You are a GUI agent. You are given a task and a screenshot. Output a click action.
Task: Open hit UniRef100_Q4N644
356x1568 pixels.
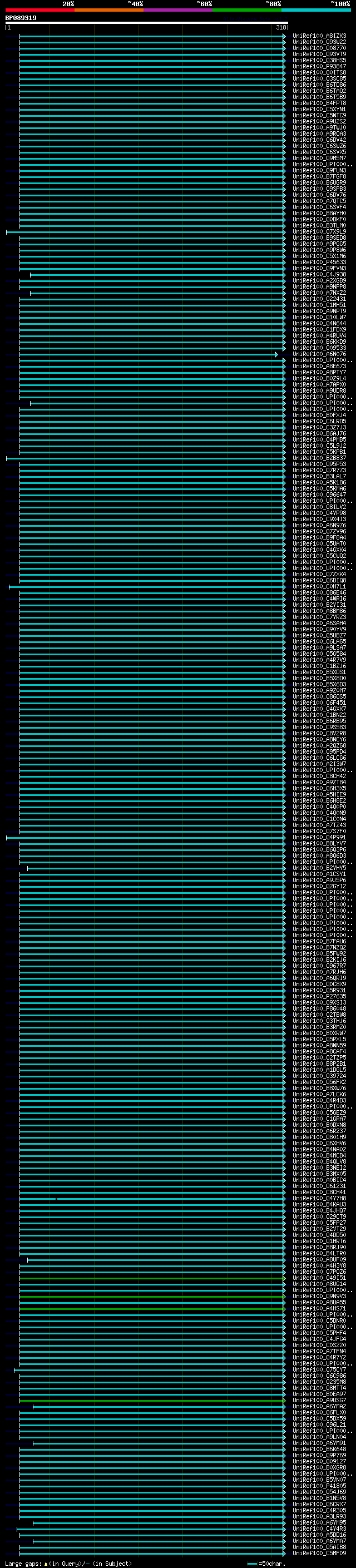pos(319,324)
